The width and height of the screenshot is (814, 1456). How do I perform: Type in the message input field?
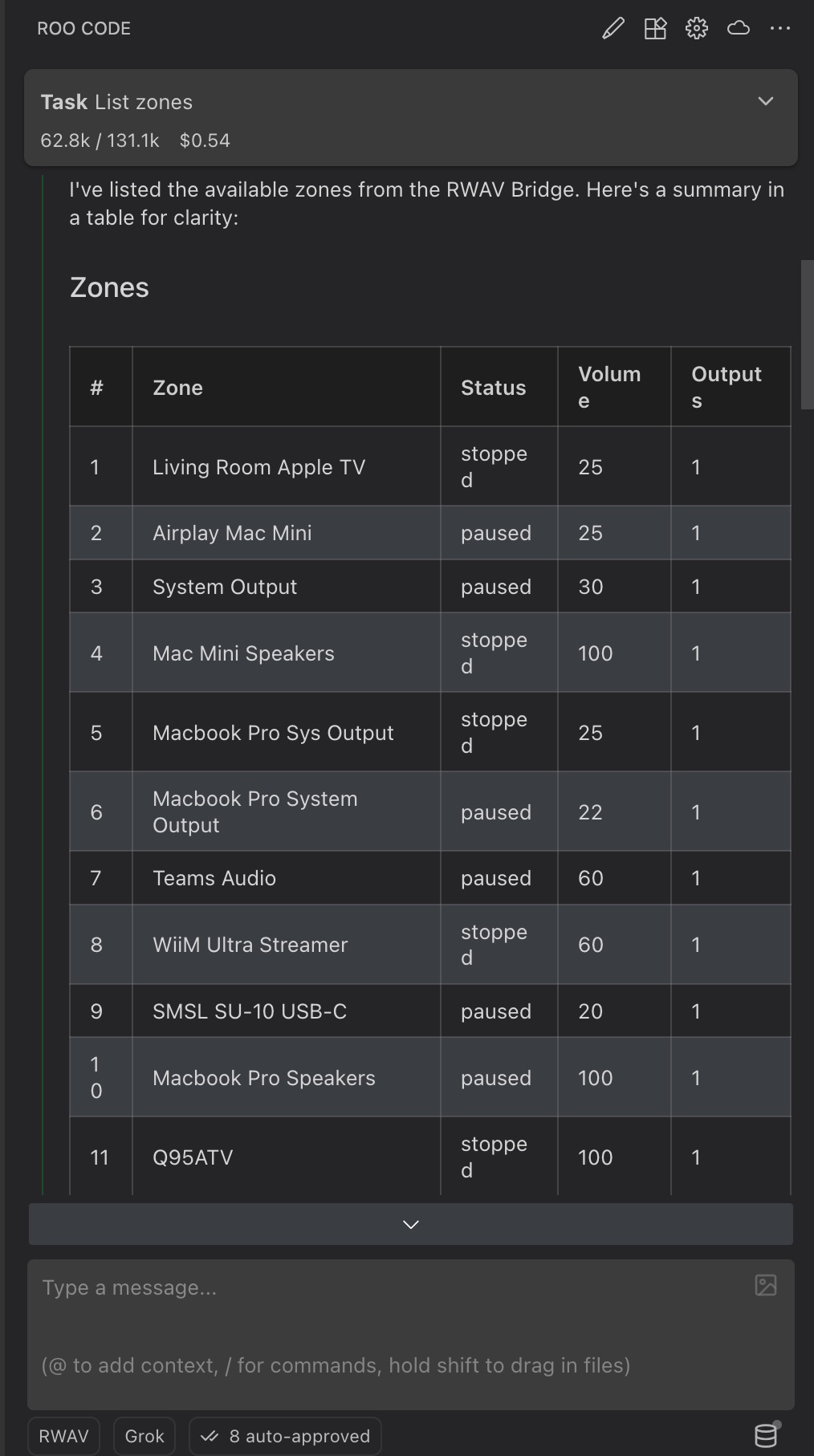click(385, 1316)
